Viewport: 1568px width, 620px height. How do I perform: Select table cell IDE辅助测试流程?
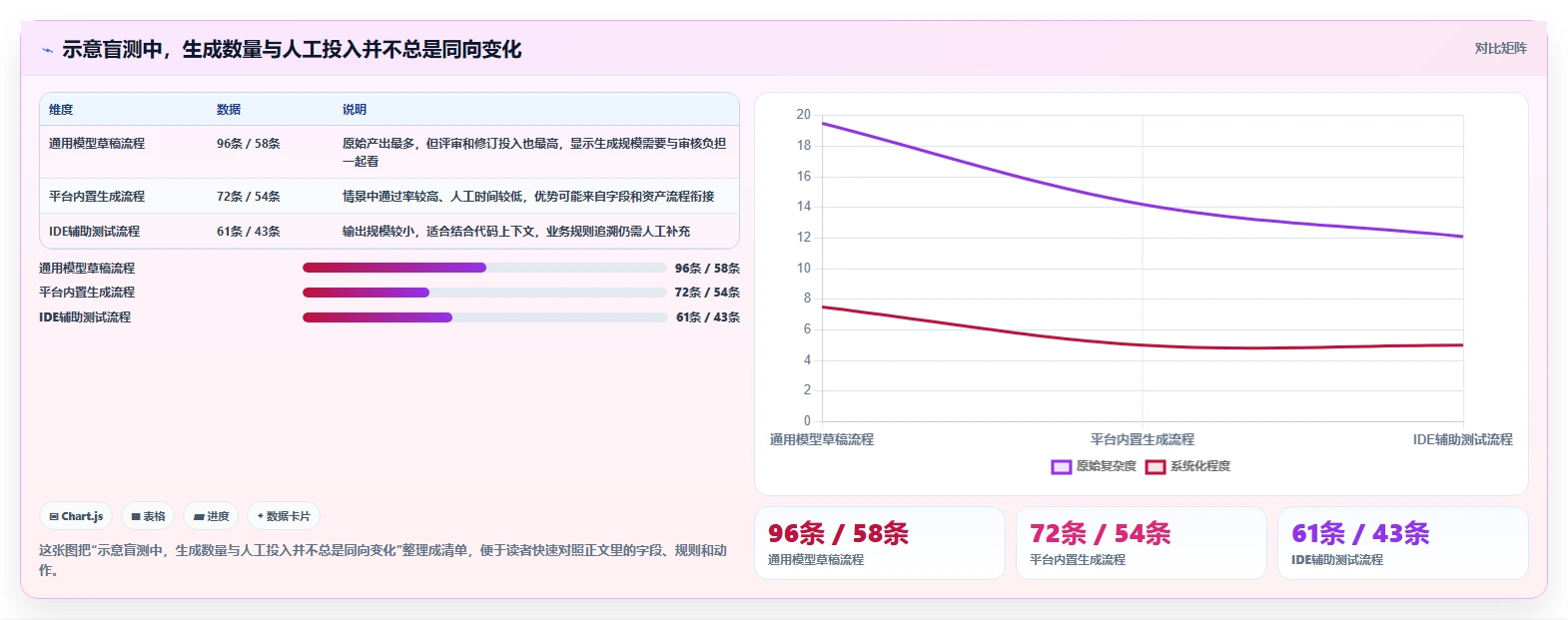(95, 232)
